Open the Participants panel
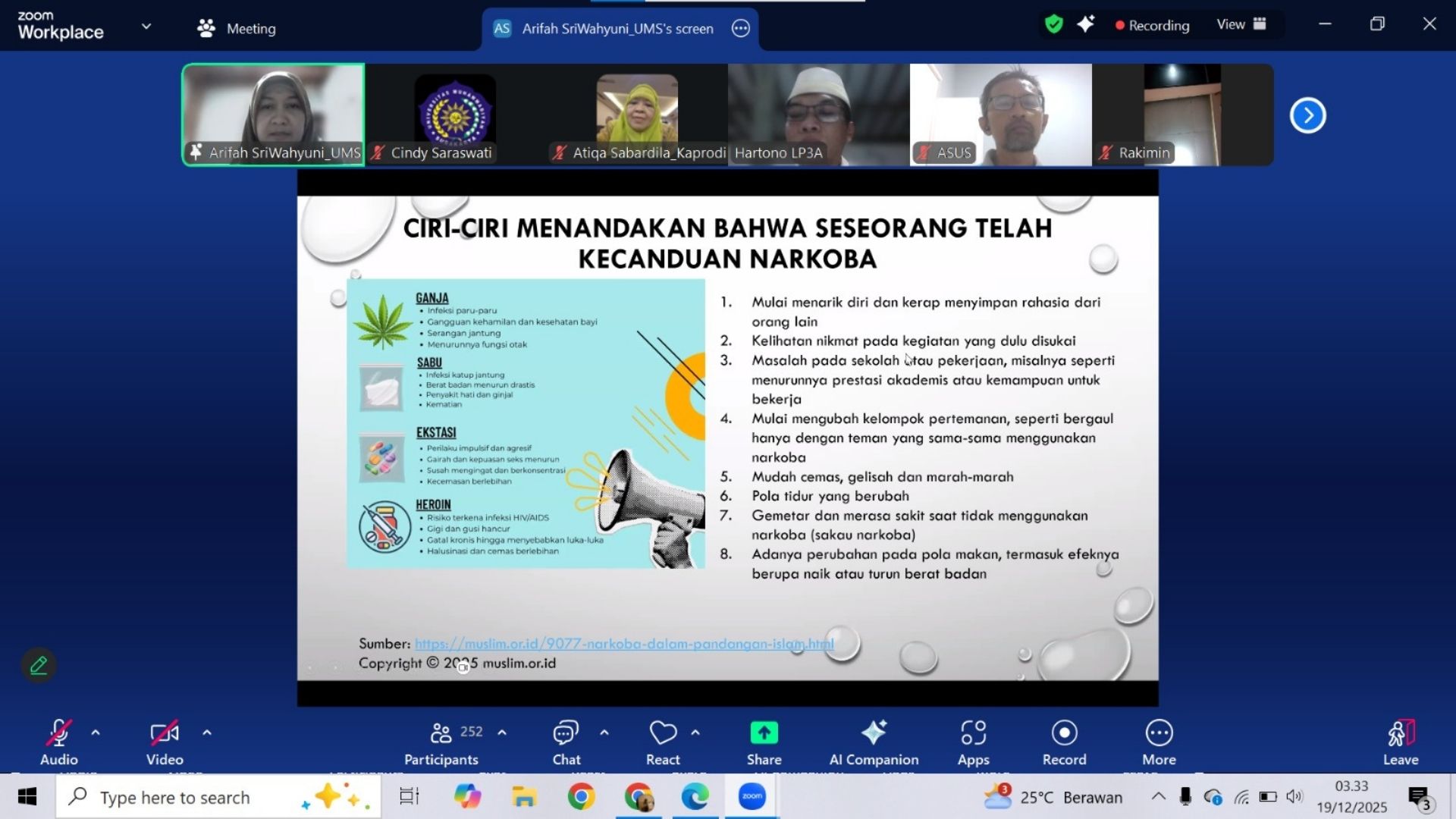Image resolution: width=1456 pixels, height=819 pixels. 441,743
